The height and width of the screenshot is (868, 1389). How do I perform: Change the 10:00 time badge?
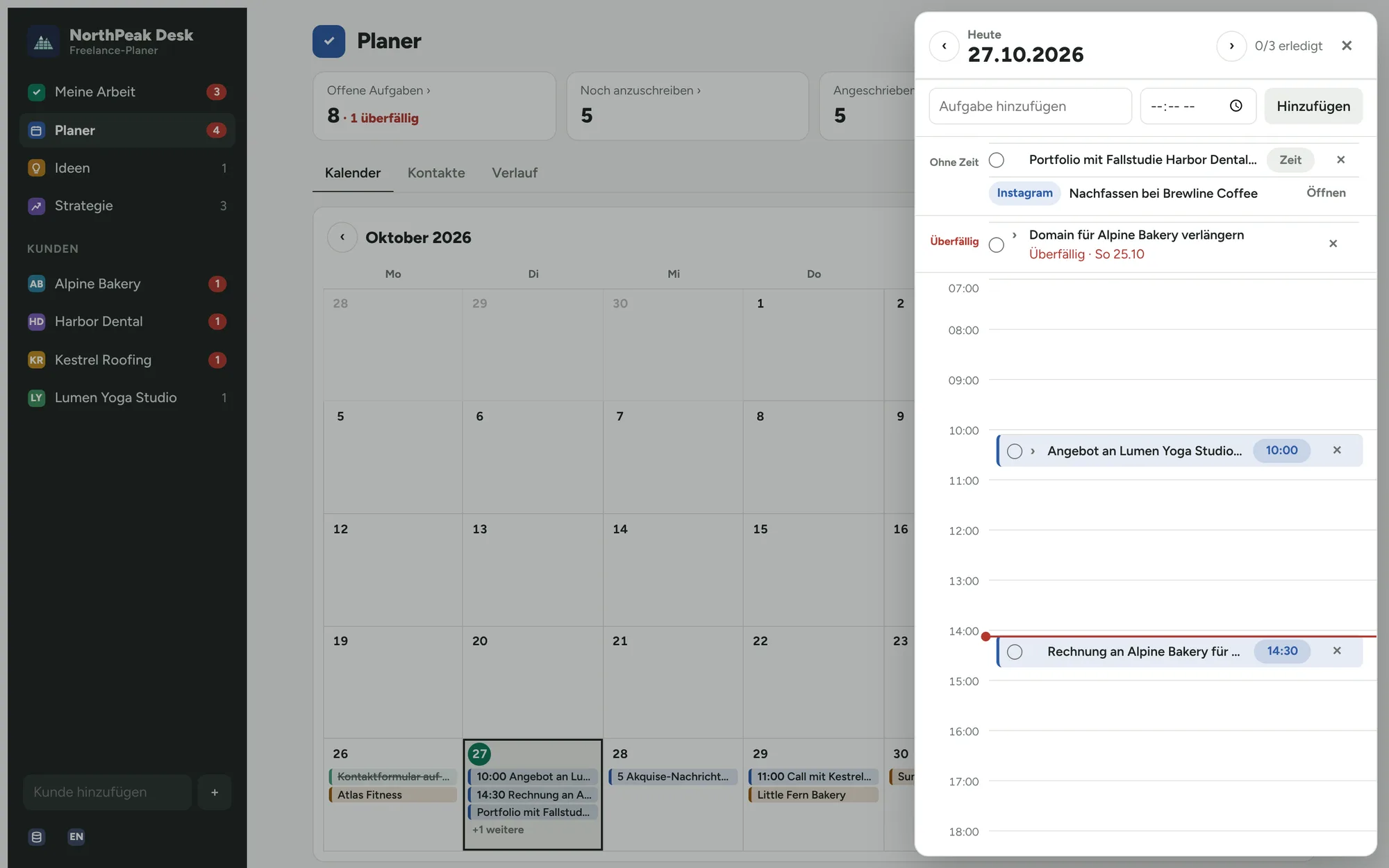(x=1281, y=451)
